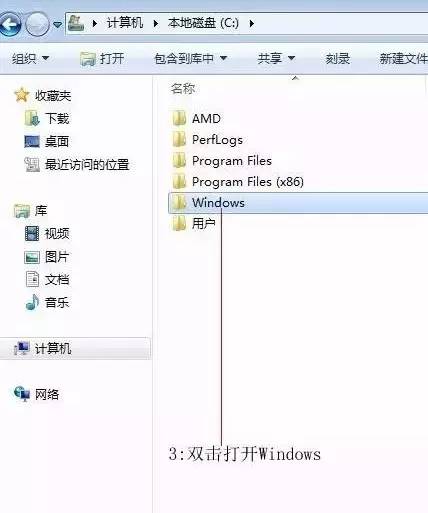Screen dimensions: 428x513
Task: Expand the arrow after 计算机 in address bar
Action: pyautogui.click(x=155, y=23)
